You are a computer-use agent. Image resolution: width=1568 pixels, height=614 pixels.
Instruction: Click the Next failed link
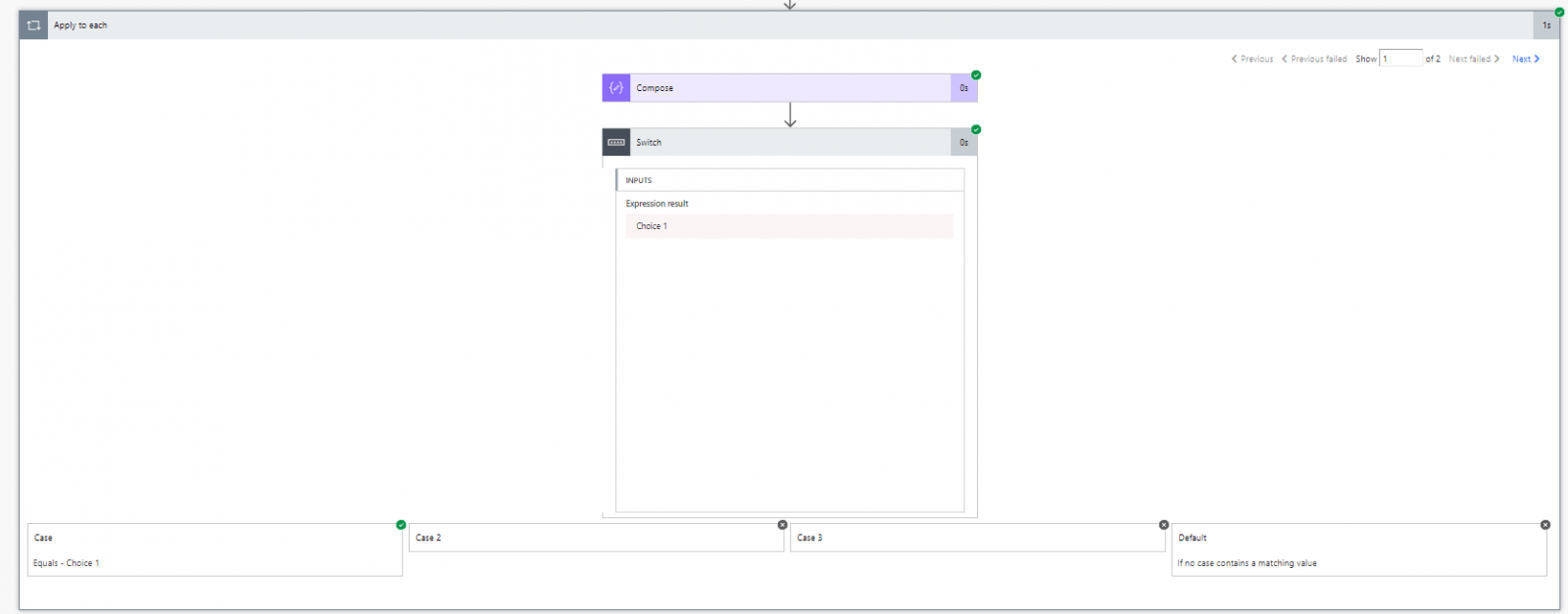tap(1474, 59)
